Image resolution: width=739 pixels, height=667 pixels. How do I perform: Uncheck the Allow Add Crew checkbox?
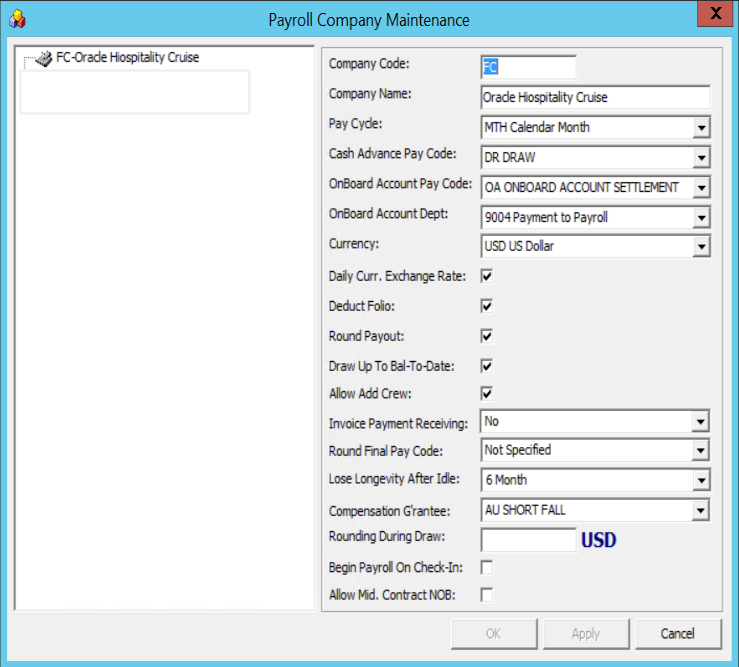coord(487,393)
